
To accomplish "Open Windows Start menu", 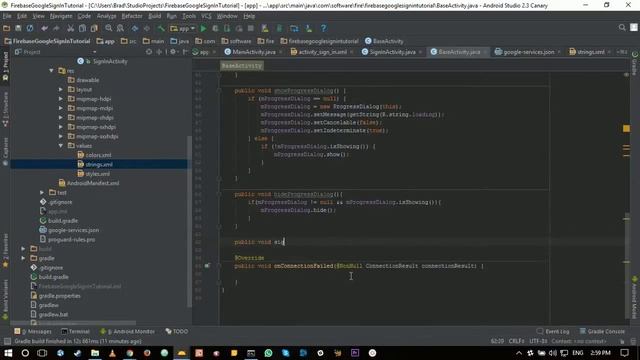I will tap(8, 353).
